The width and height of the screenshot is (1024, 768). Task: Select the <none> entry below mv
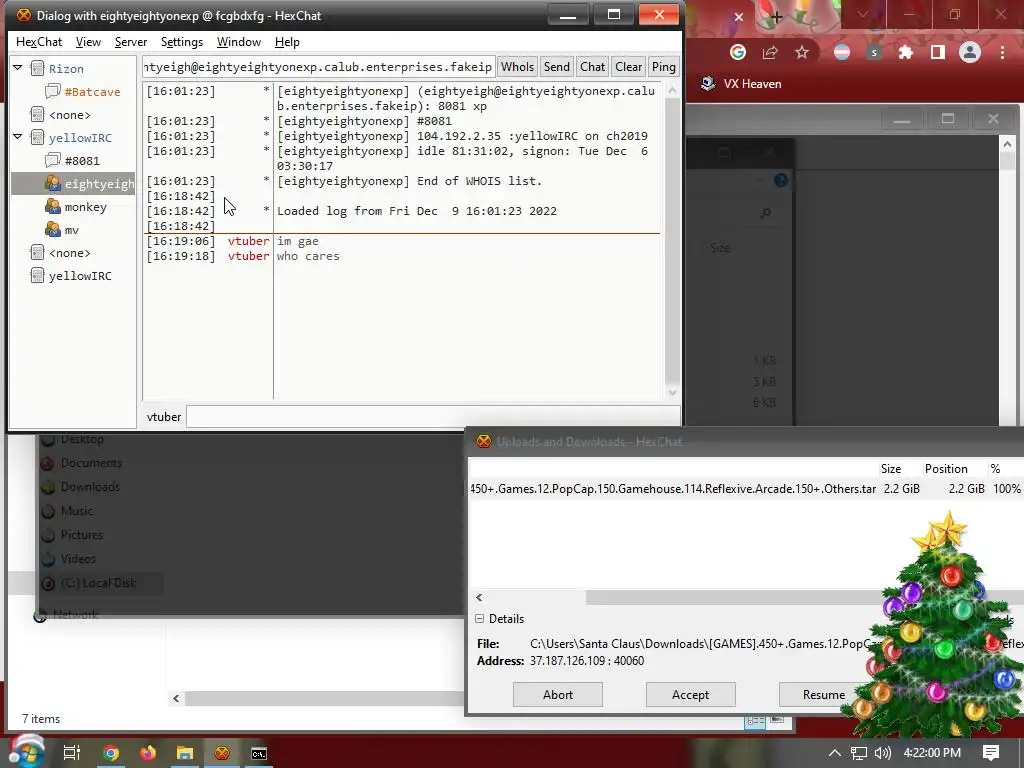pos(69,253)
